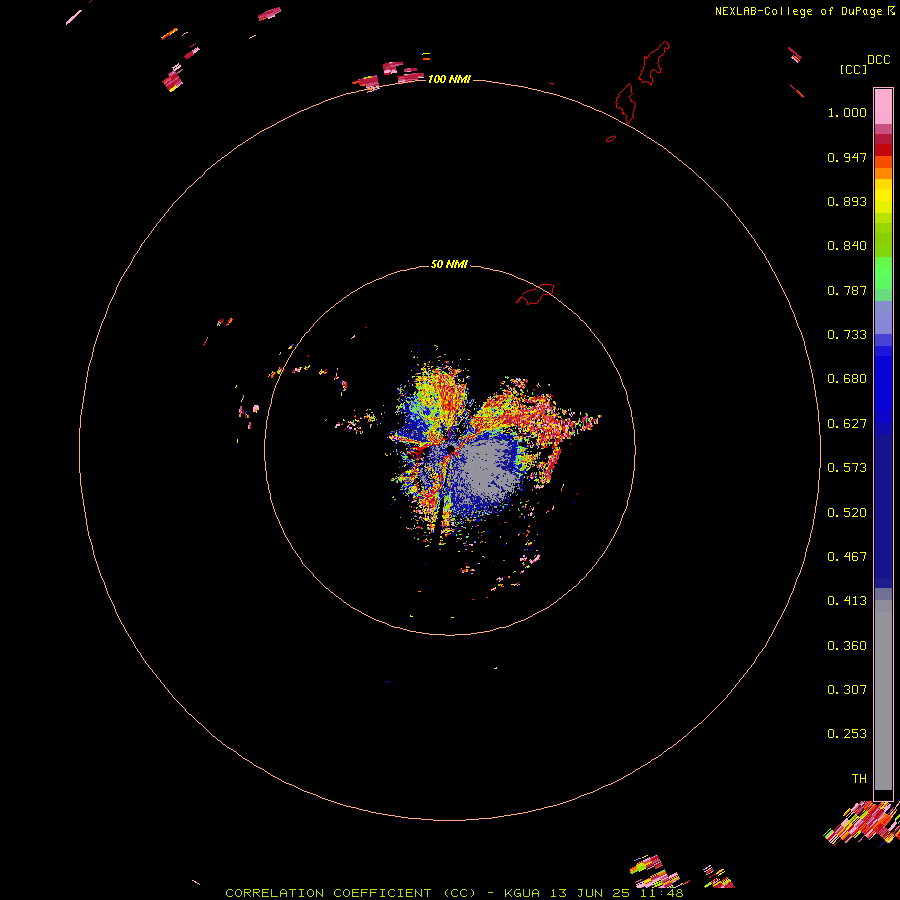Click the black radar site dot at center

click(451, 449)
